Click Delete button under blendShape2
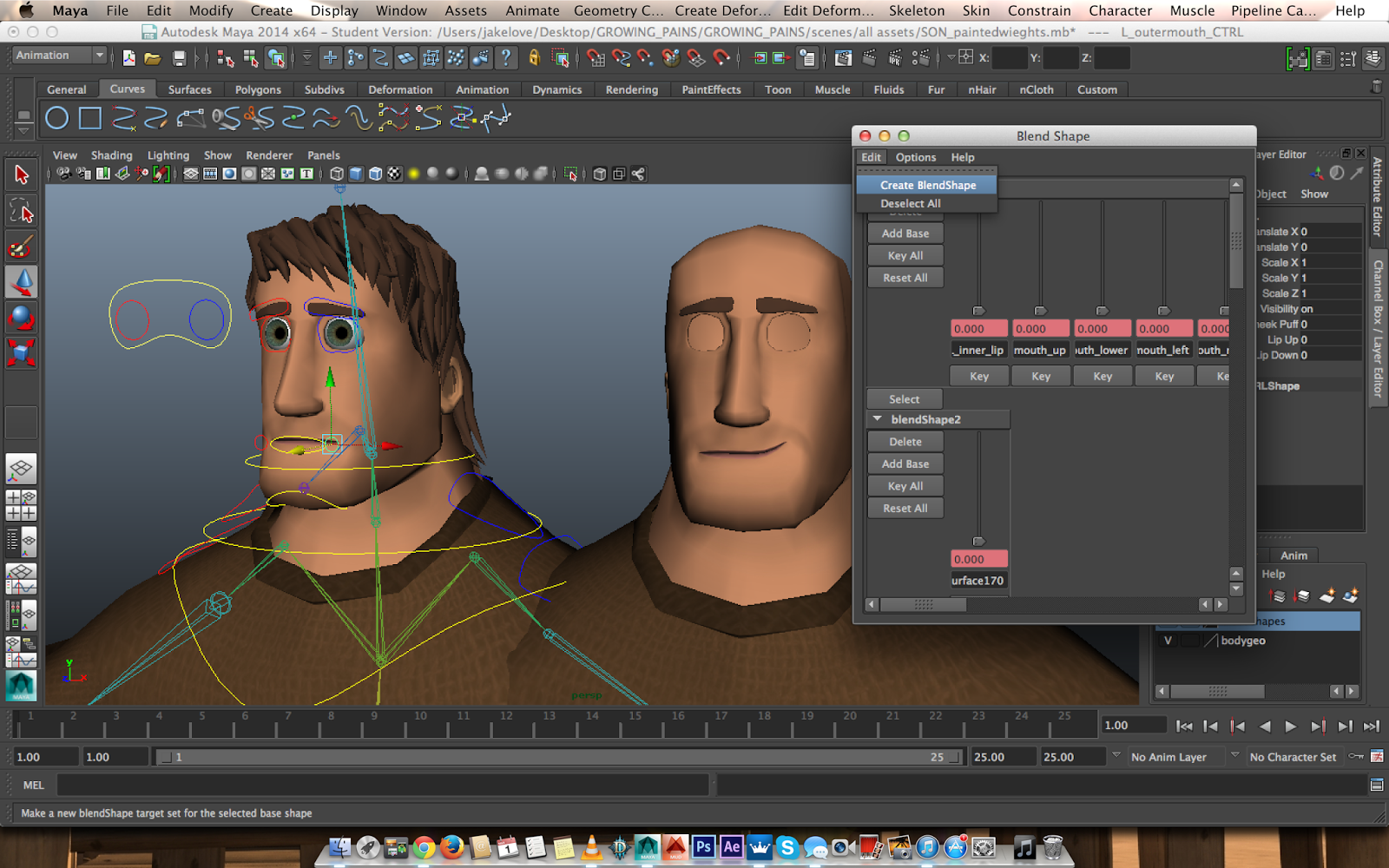The width and height of the screenshot is (1389, 868). 905,442
